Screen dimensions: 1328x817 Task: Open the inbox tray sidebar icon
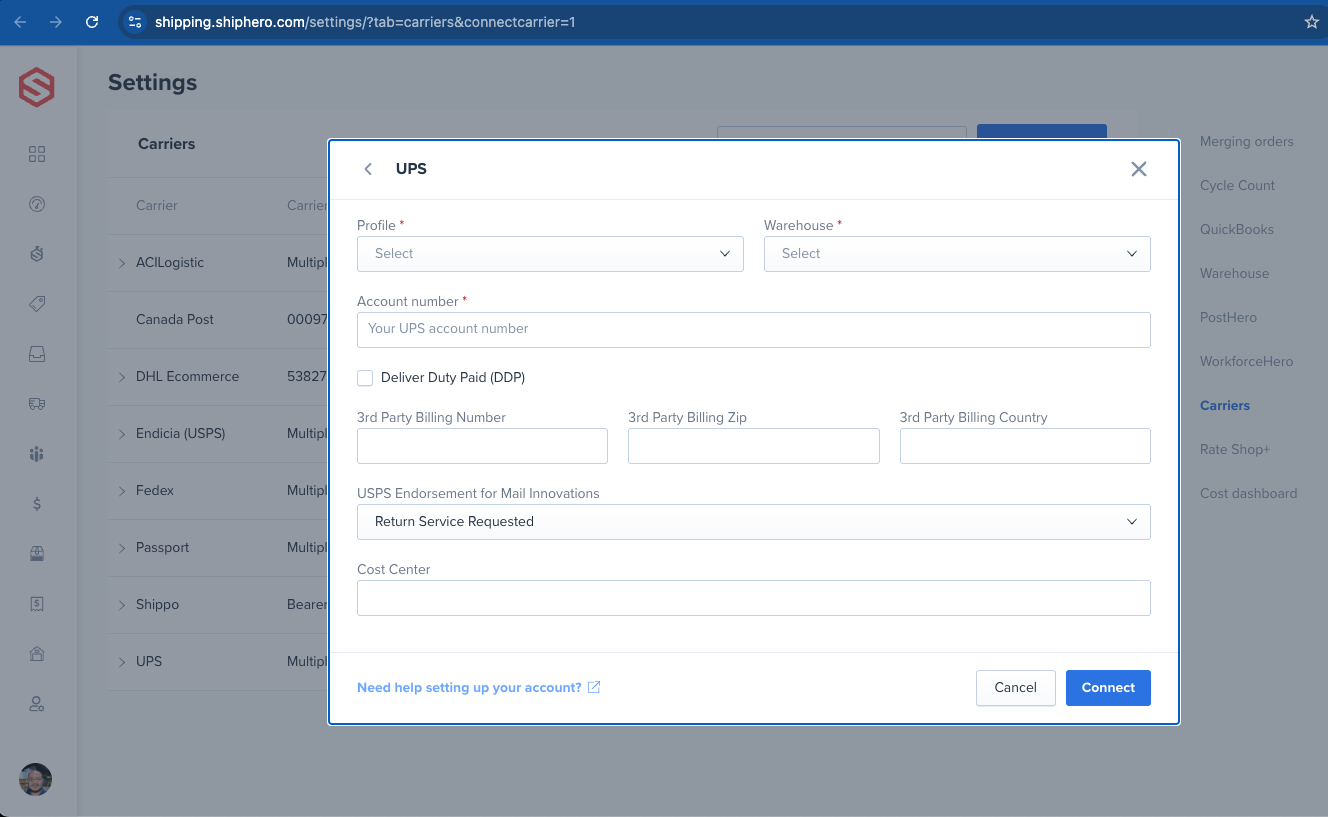tap(37, 354)
